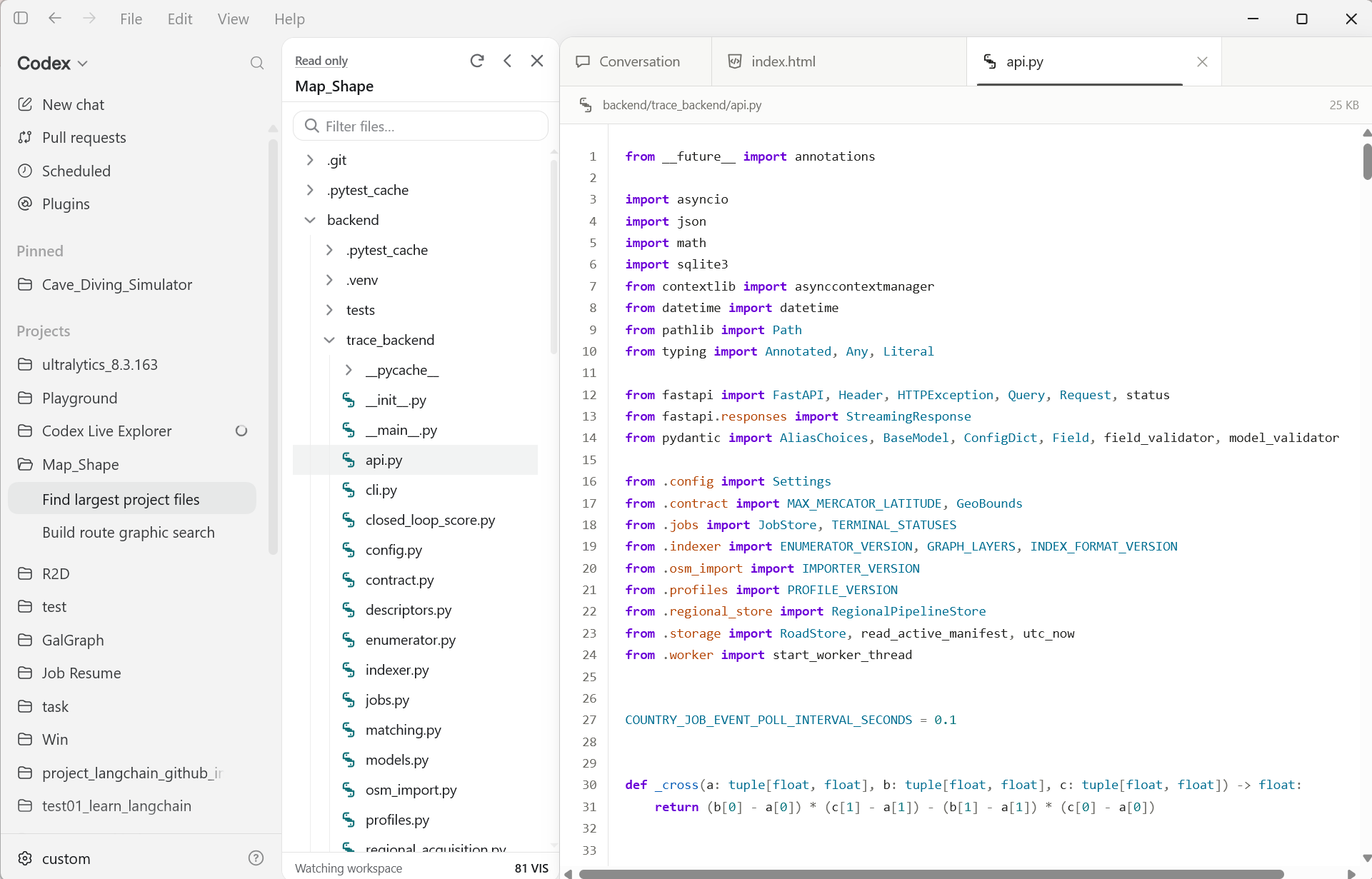
Task: Open Plugins page
Action: 66,204
